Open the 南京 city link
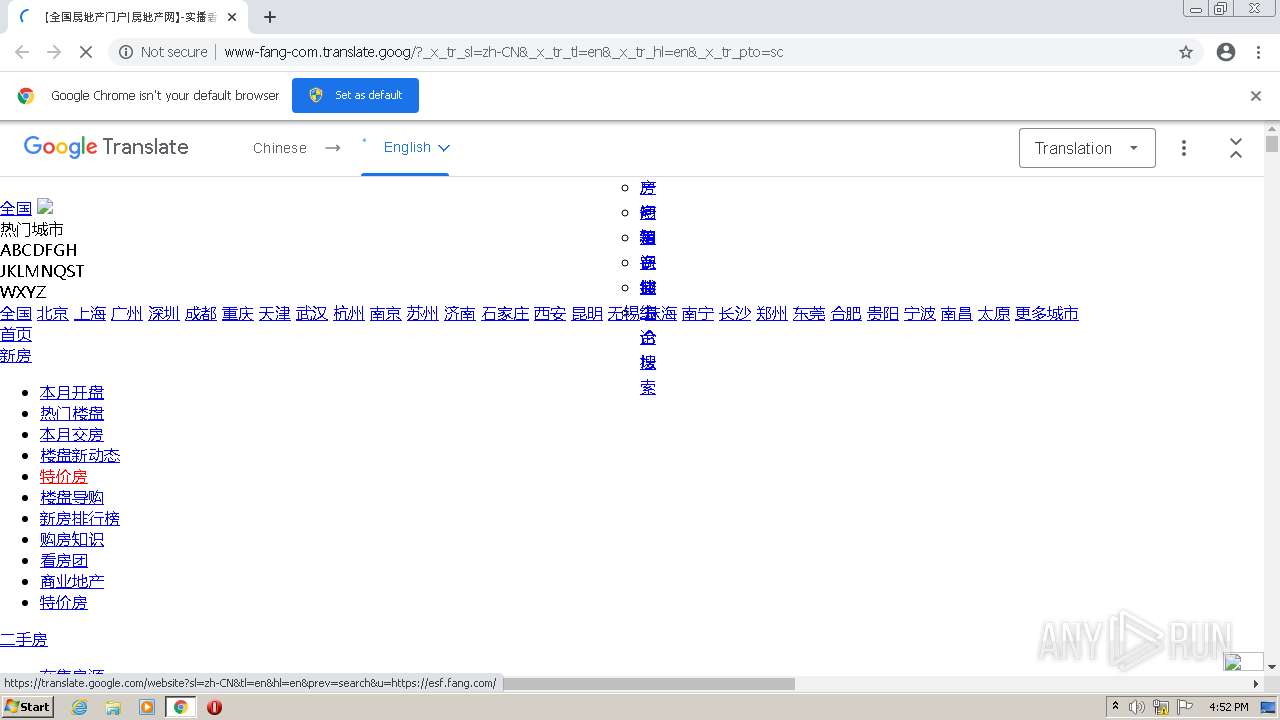Image resolution: width=1280 pixels, height=720 pixels. point(386,313)
